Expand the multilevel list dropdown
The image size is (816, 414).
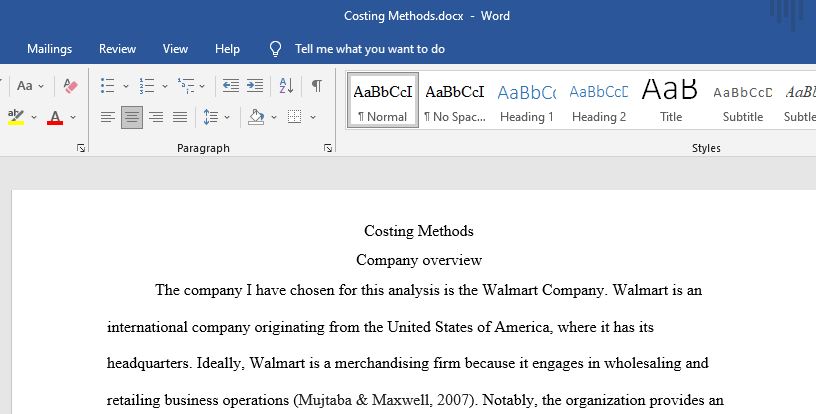tap(202, 86)
